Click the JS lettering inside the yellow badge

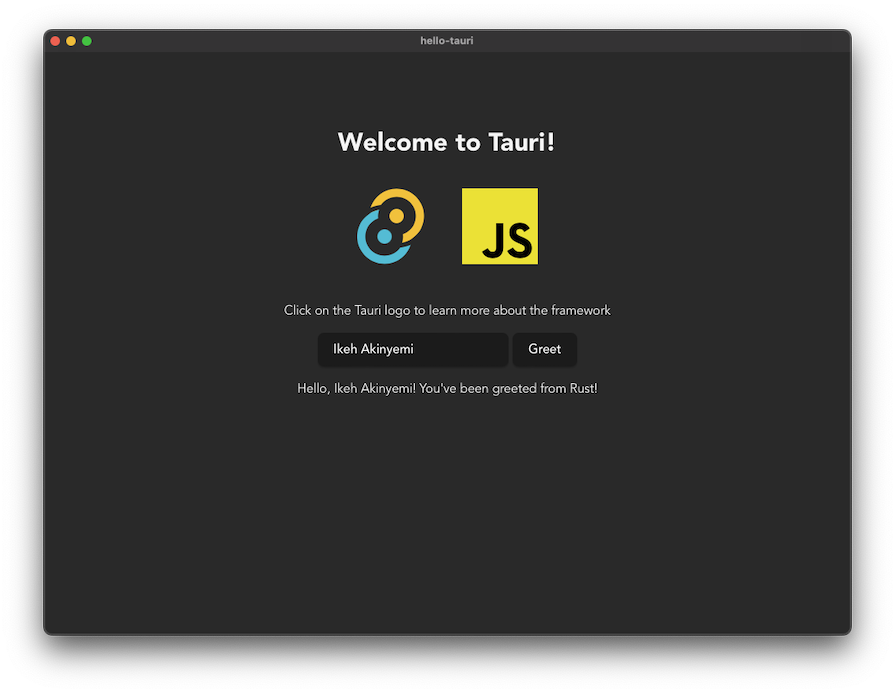pyautogui.click(x=506, y=238)
